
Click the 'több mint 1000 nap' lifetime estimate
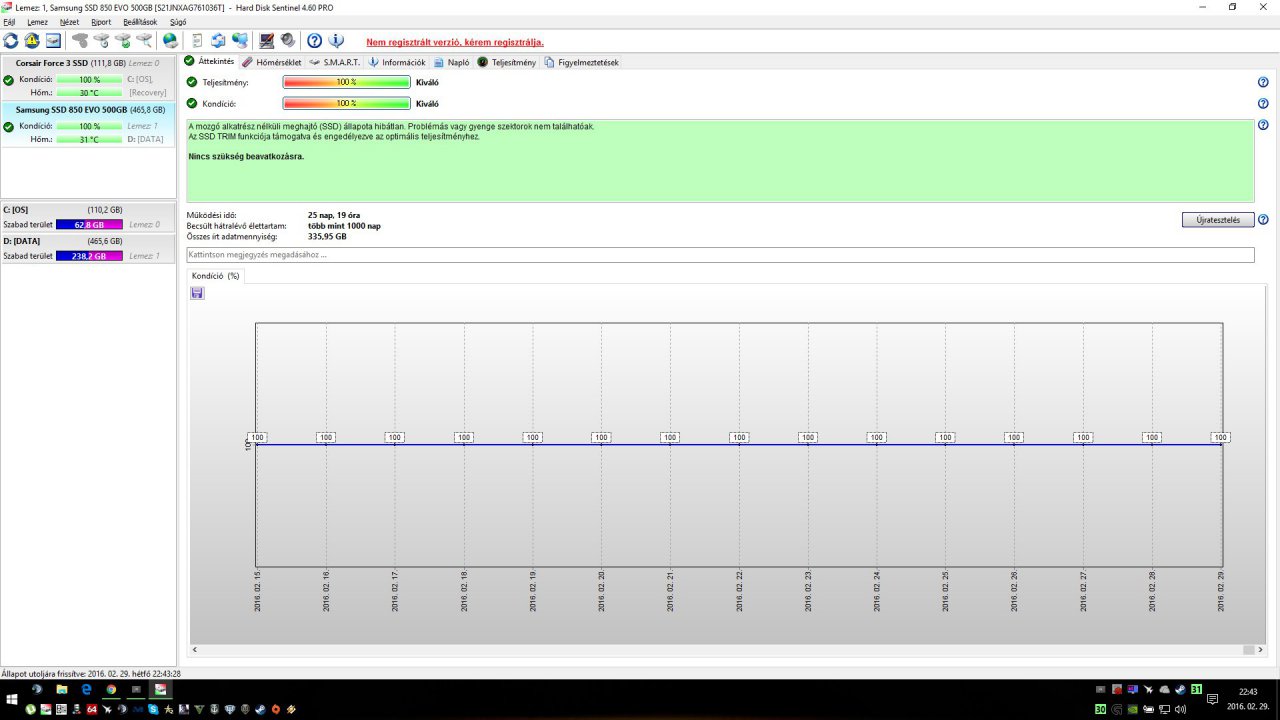click(x=344, y=226)
